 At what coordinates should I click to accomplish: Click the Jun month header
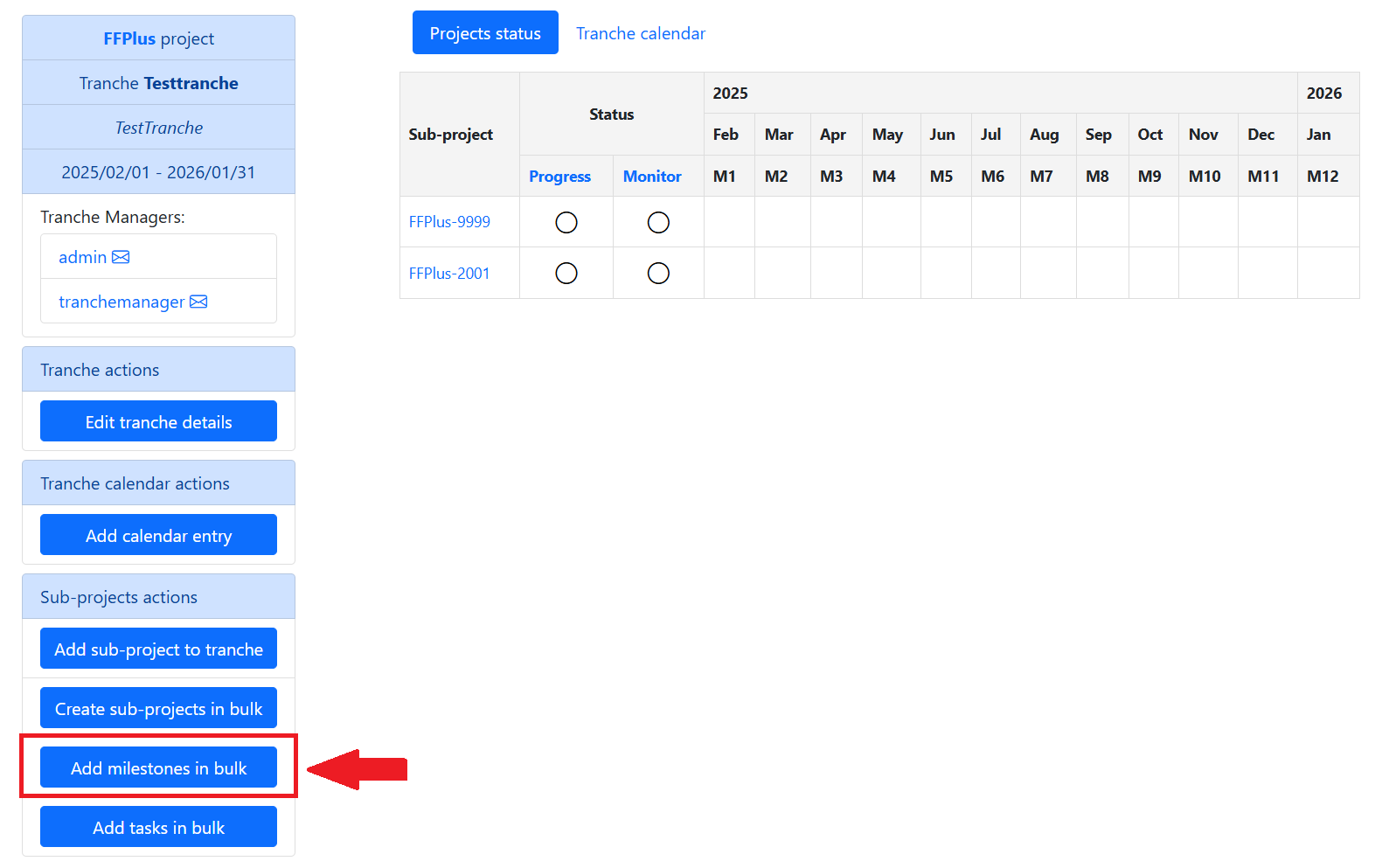point(947,135)
